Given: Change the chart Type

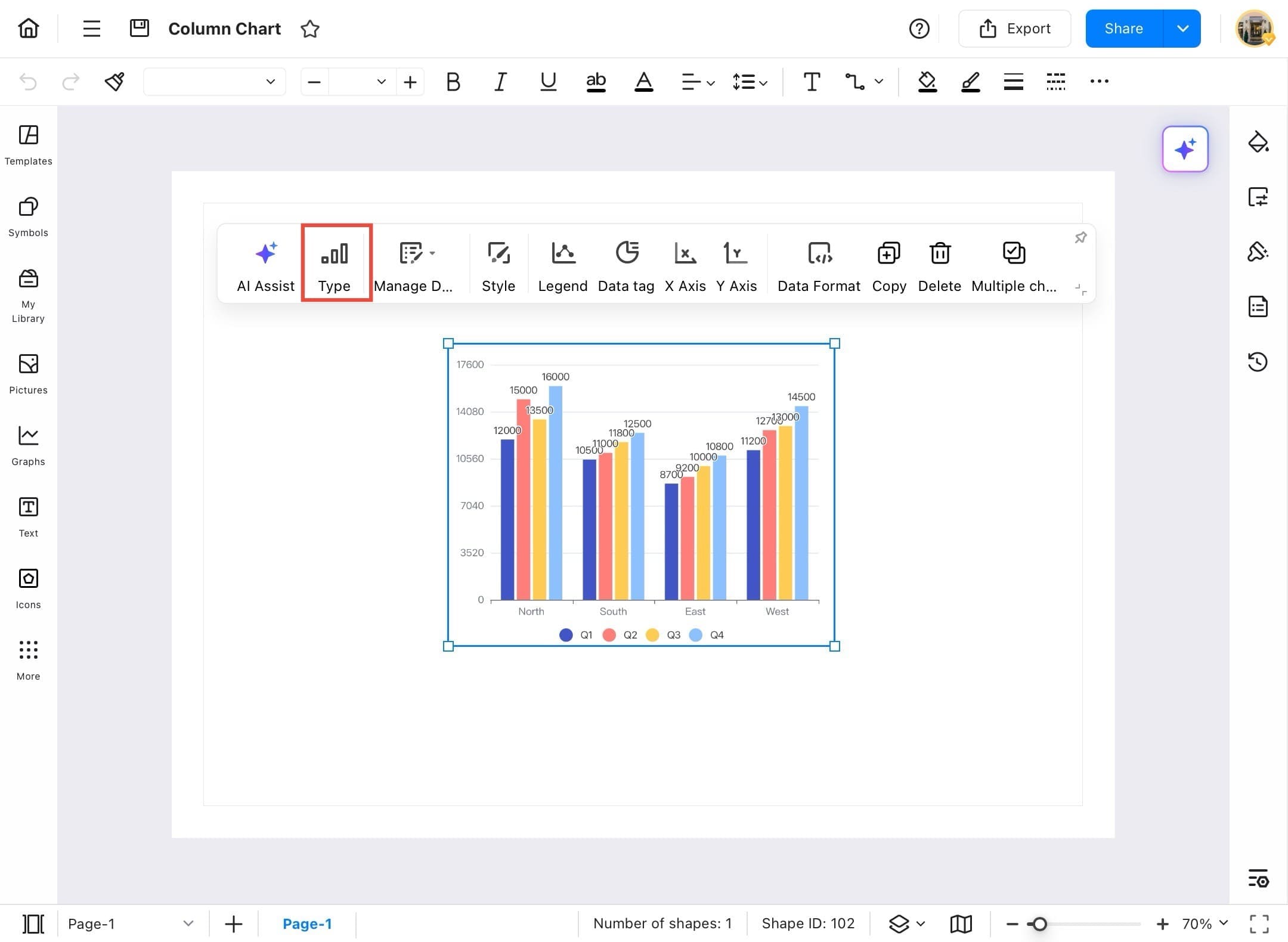Looking at the screenshot, I should click(x=335, y=264).
